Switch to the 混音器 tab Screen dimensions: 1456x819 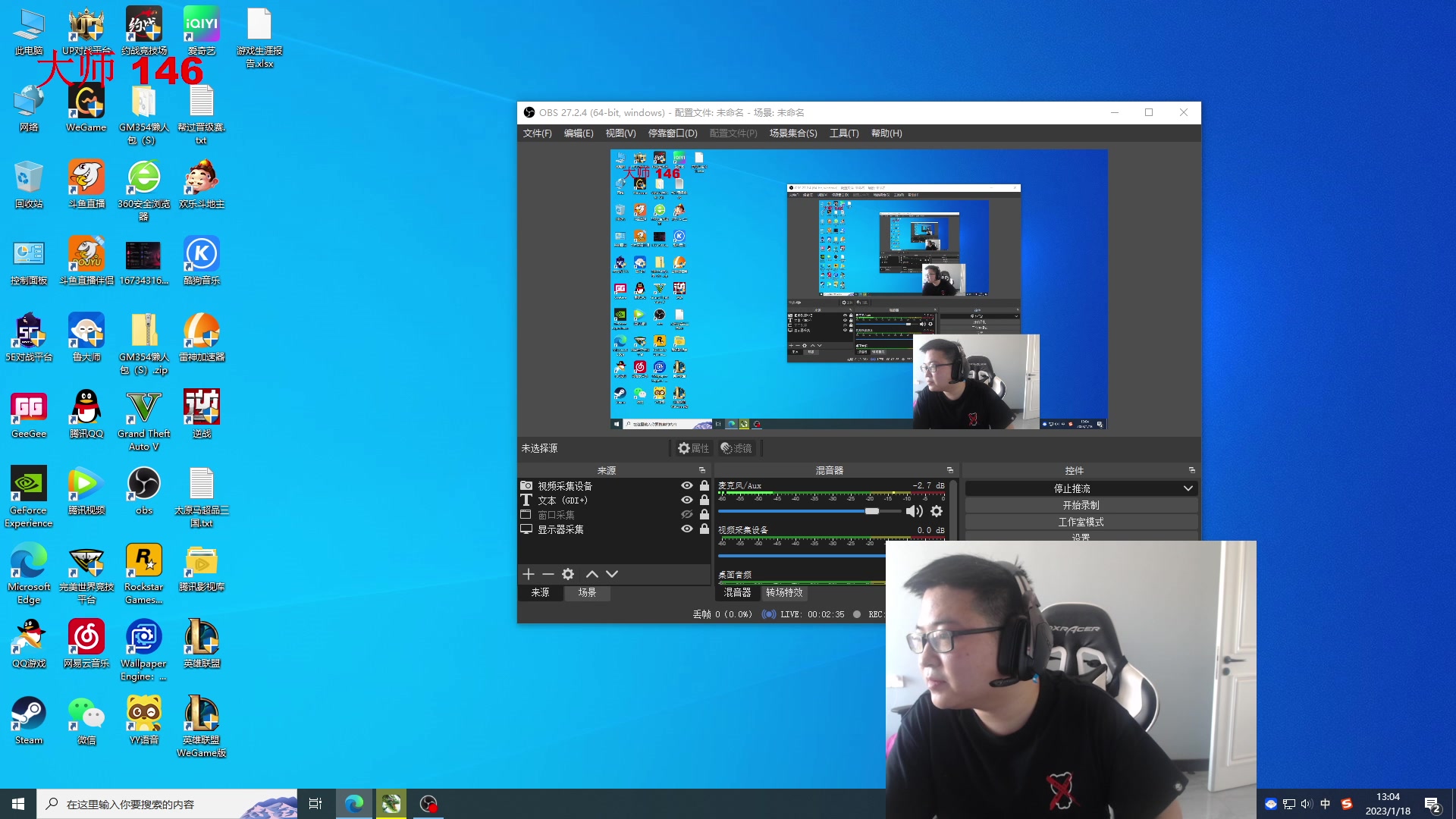coord(737,593)
